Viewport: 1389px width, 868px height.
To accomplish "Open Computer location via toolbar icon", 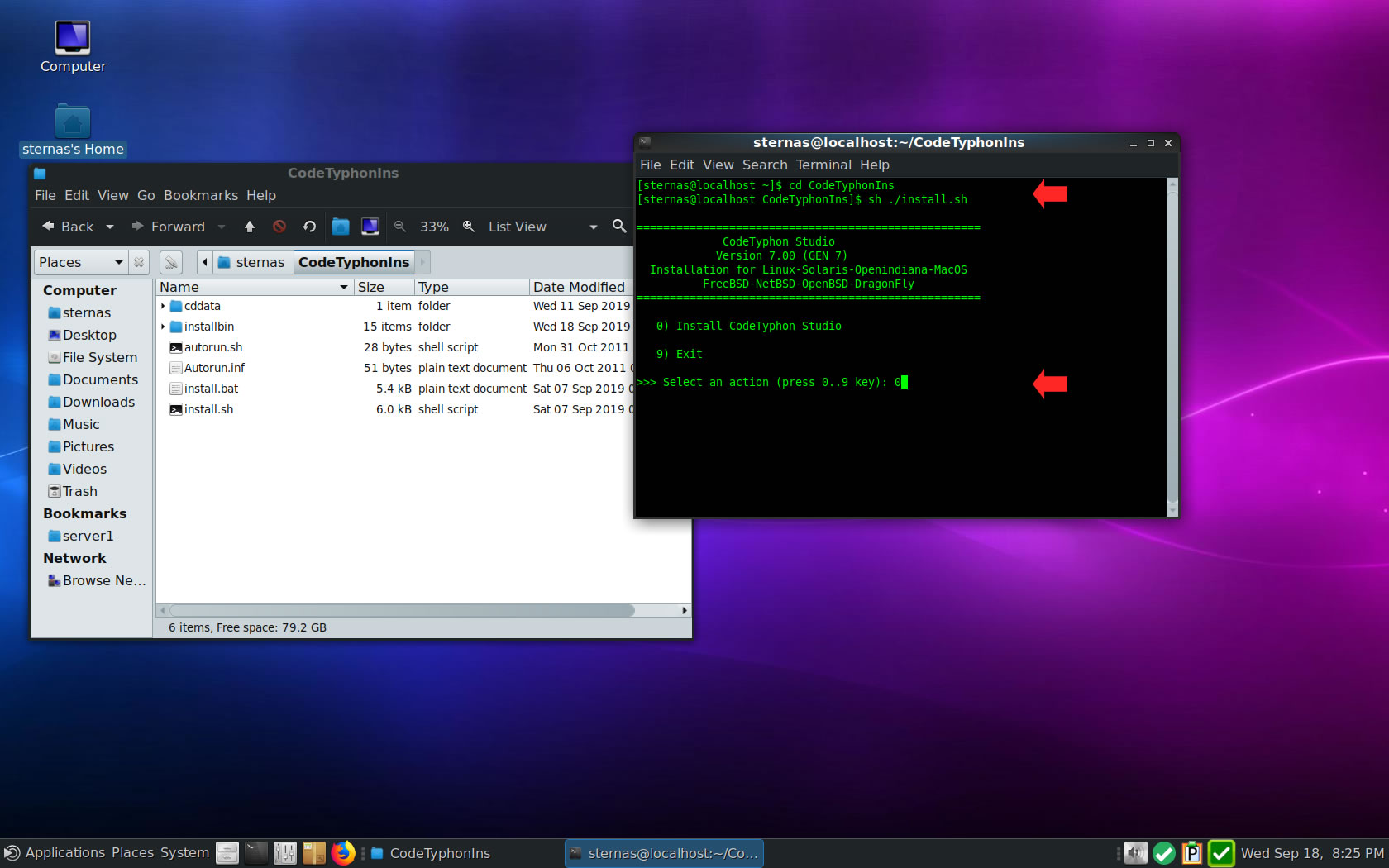I will [370, 227].
